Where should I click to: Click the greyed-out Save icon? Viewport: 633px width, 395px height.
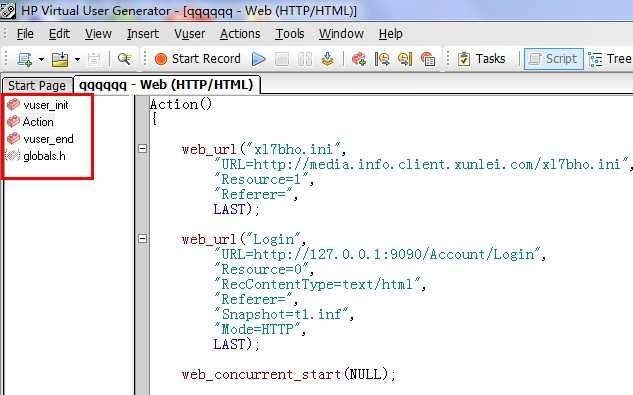(94, 59)
